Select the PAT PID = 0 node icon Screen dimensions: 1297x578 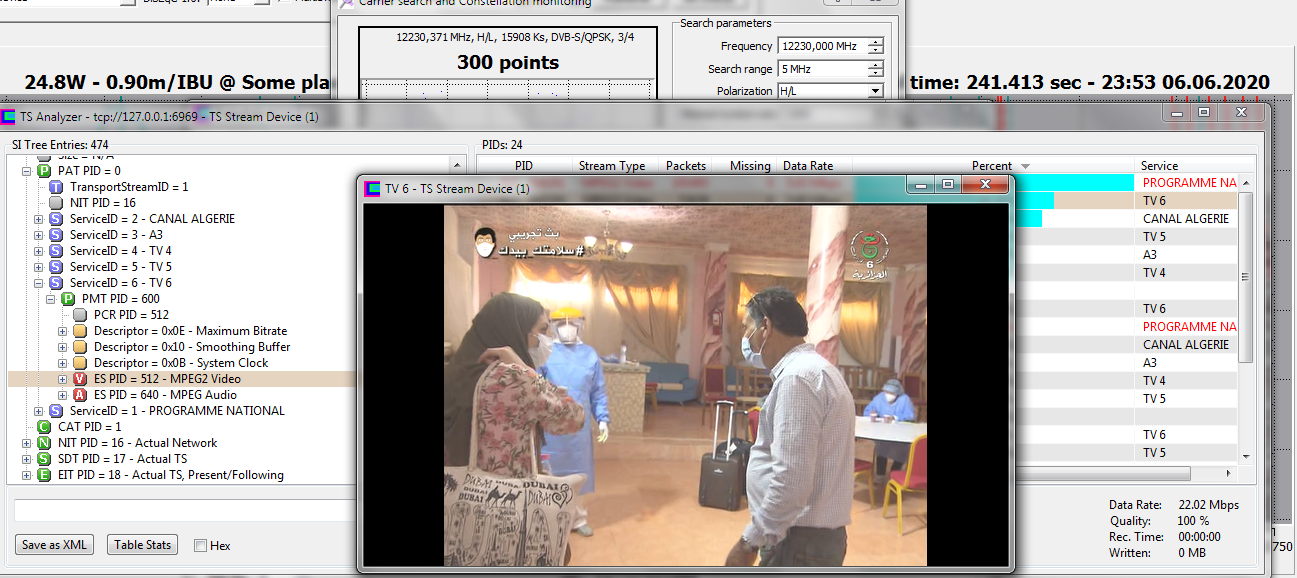pos(44,171)
